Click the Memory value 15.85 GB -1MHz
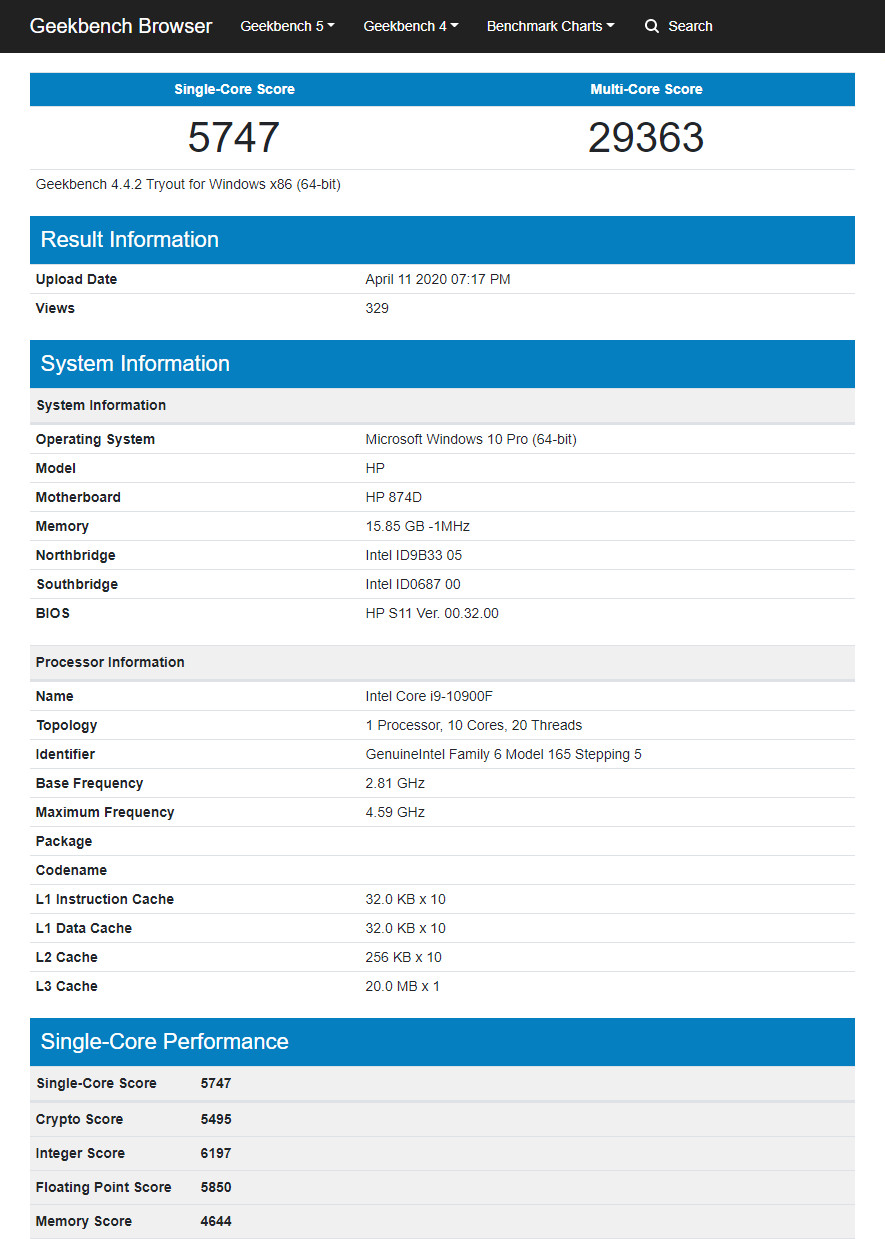The height and width of the screenshot is (1239, 885). click(x=417, y=526)
